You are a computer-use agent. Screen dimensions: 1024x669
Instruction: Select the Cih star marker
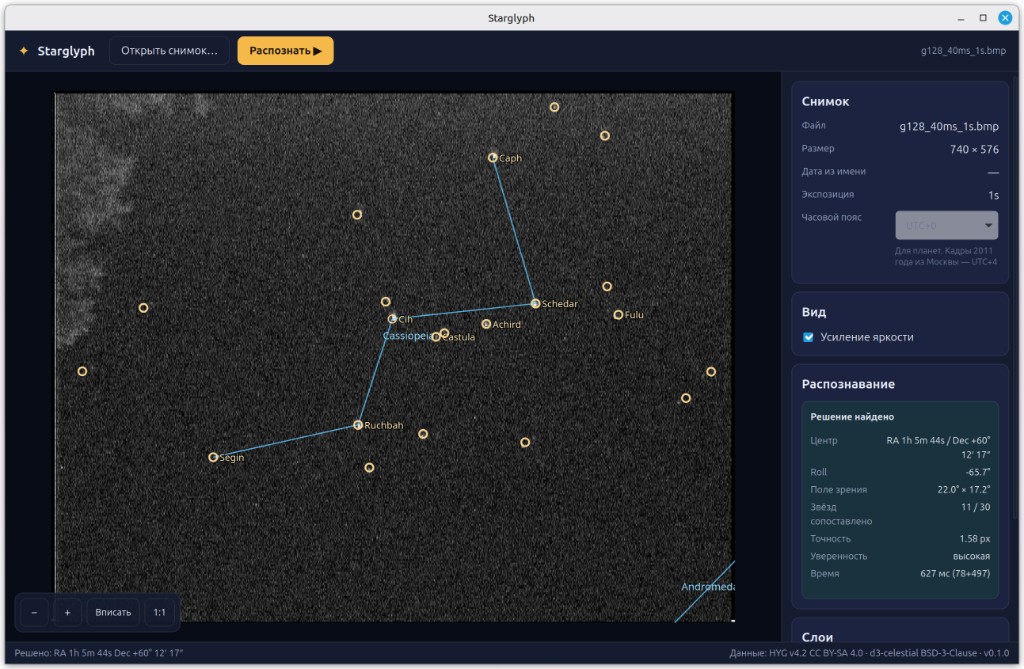[x=392, y=319]
